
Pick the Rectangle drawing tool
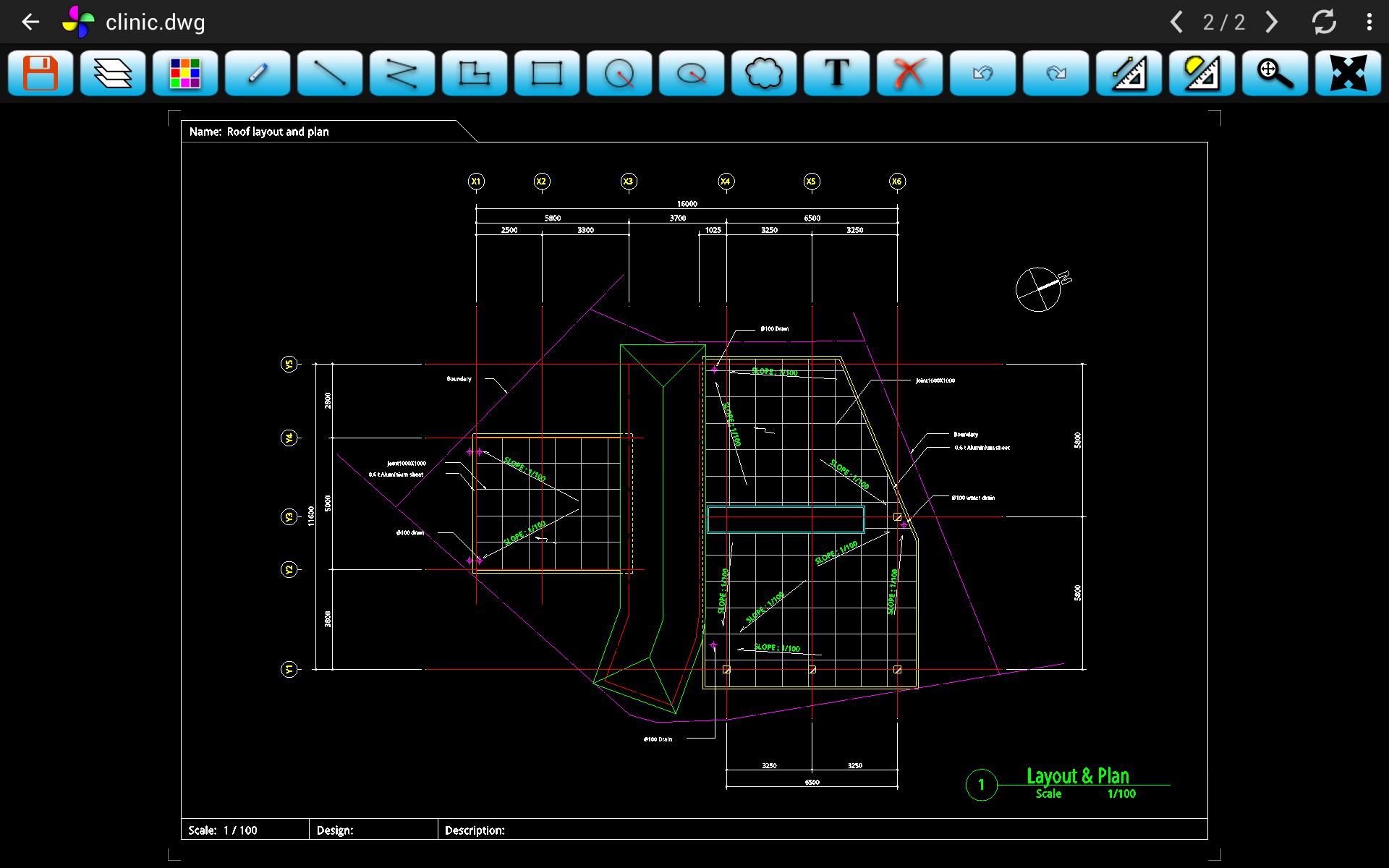click(x=547, y=73)
